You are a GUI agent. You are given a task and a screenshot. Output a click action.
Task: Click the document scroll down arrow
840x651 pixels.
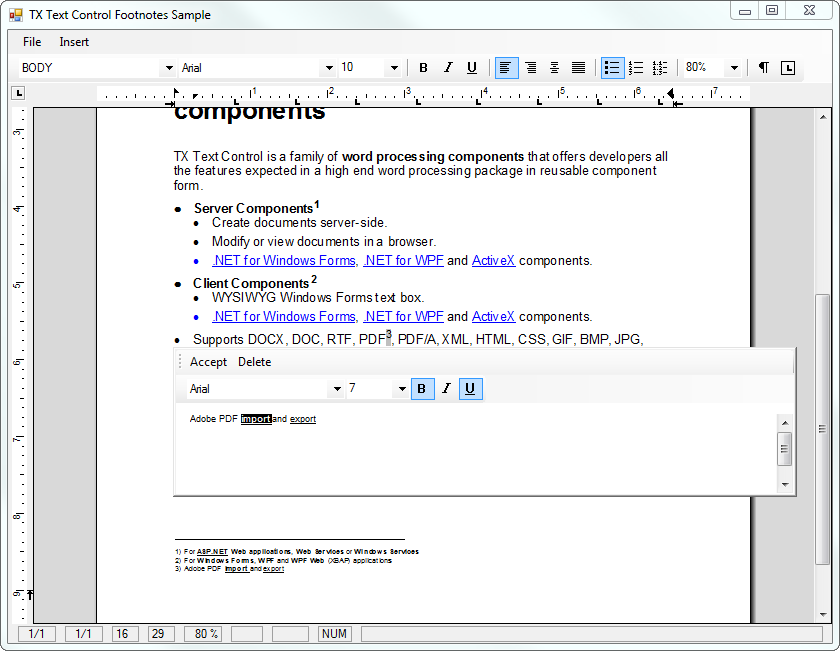pyautogui.click(x=823, y=615)
